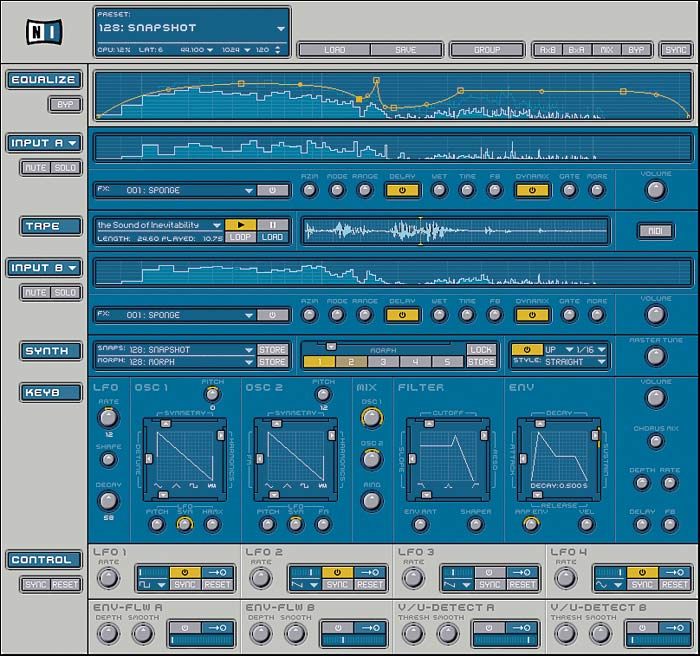The width and height of the screenshot is (700, 656).
Task: Select morph slot 3
Action: click(383, 362)
